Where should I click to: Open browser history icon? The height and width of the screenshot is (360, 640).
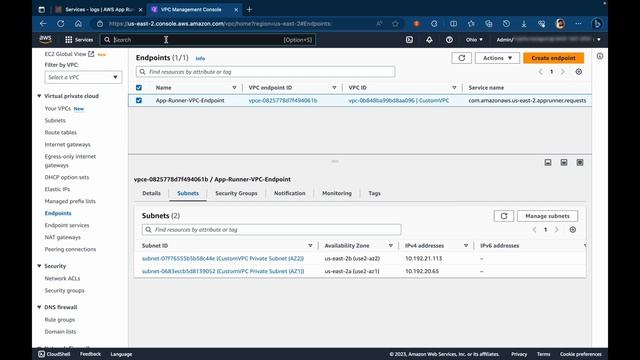coord(506,24)
